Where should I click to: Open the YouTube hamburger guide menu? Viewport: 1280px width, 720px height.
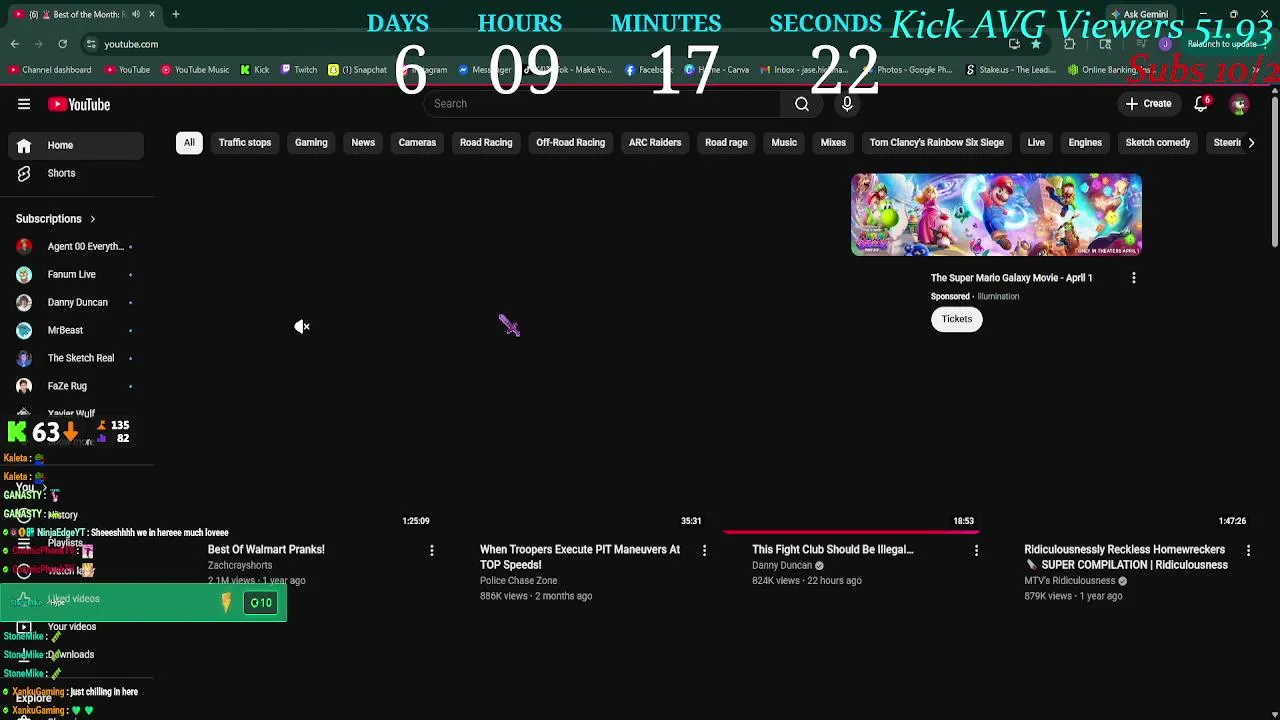pyautogui.click(x=24, y=104)
